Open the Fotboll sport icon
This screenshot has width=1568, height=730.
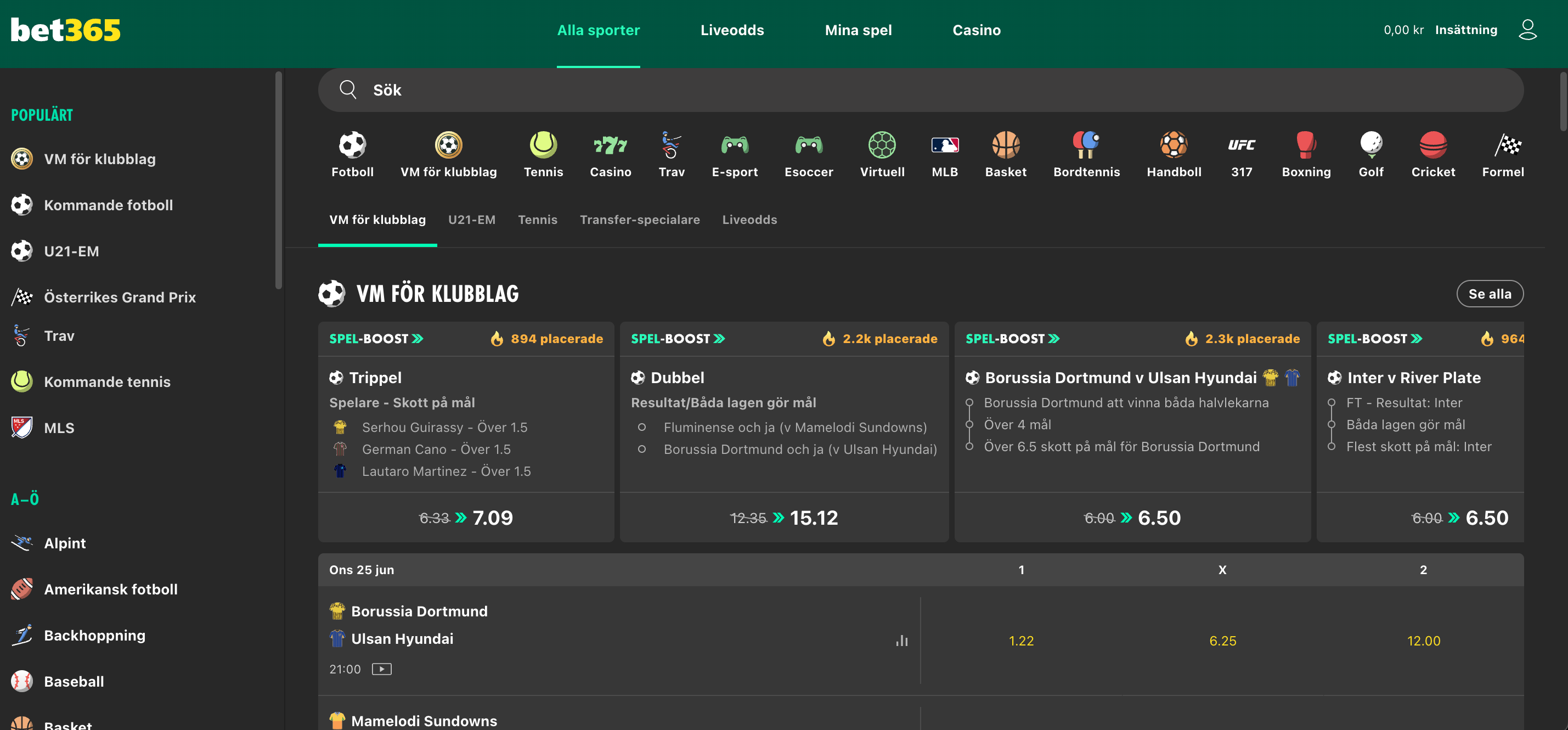click(x=352, y=145)
